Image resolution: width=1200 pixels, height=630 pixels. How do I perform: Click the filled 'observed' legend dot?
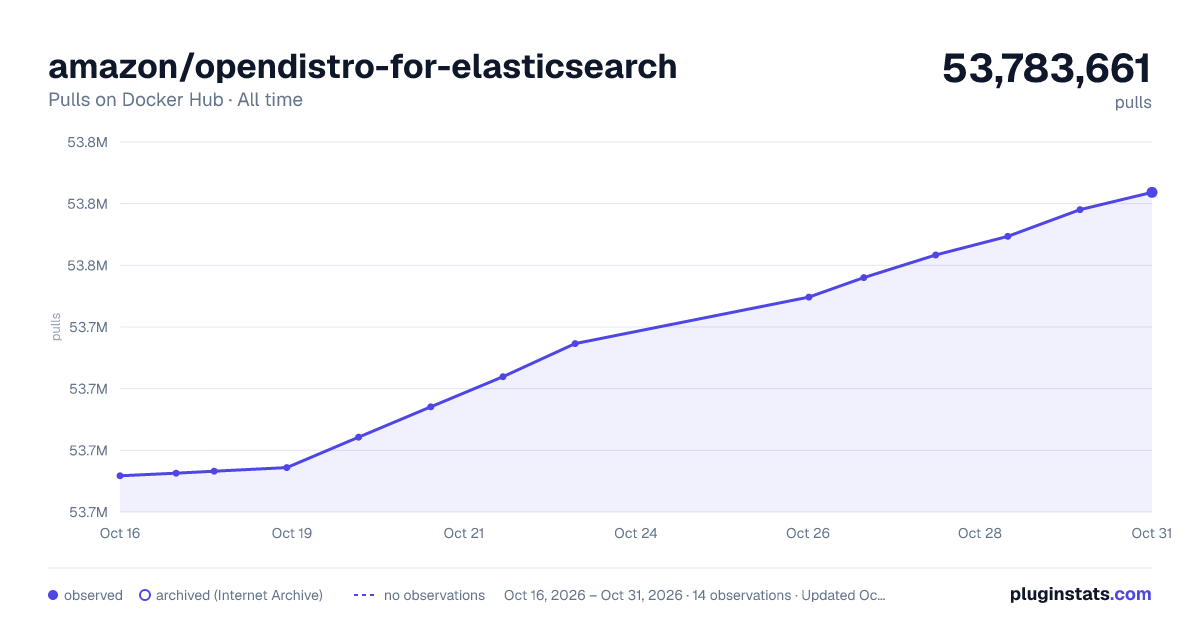tap(53, 595)
